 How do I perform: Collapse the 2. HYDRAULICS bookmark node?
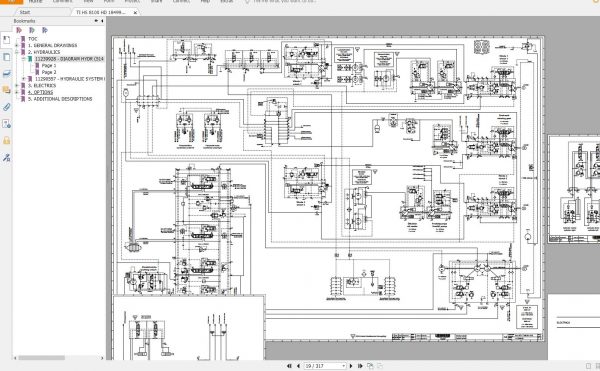(x=16, y=52)
